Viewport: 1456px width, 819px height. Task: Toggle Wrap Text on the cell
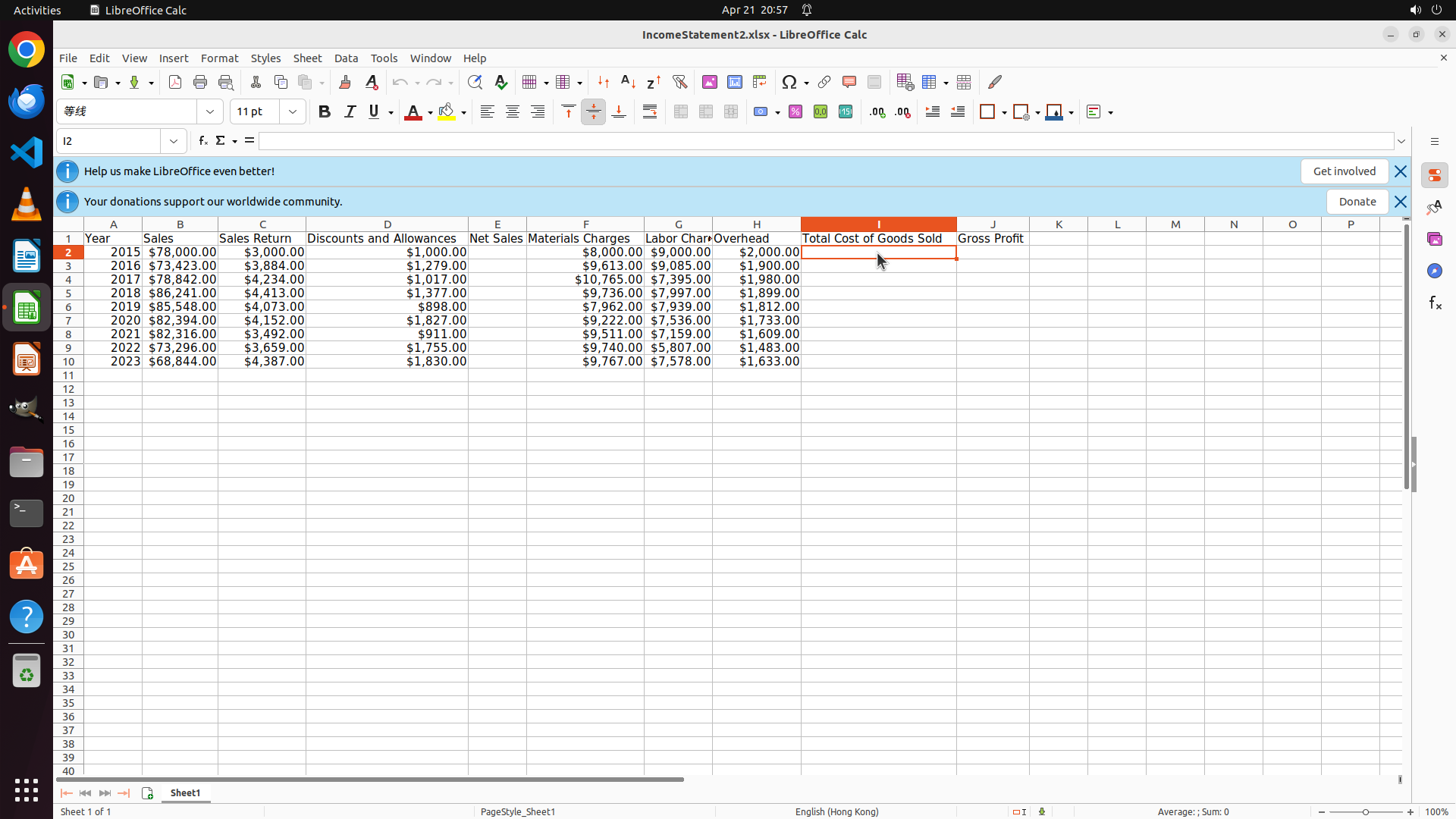(x=650, y=112)
